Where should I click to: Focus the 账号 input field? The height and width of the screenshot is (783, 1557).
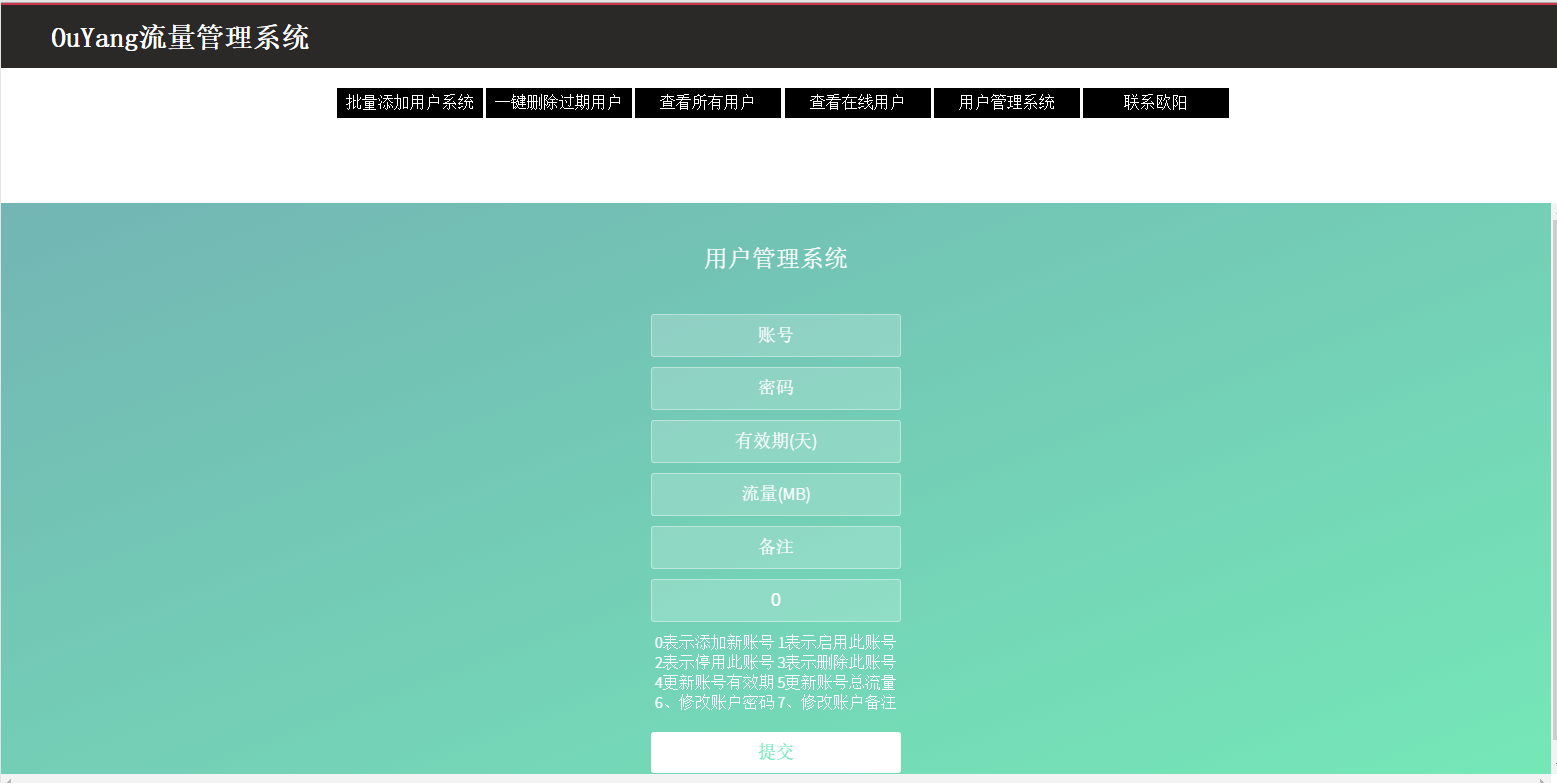coord(775,335)
